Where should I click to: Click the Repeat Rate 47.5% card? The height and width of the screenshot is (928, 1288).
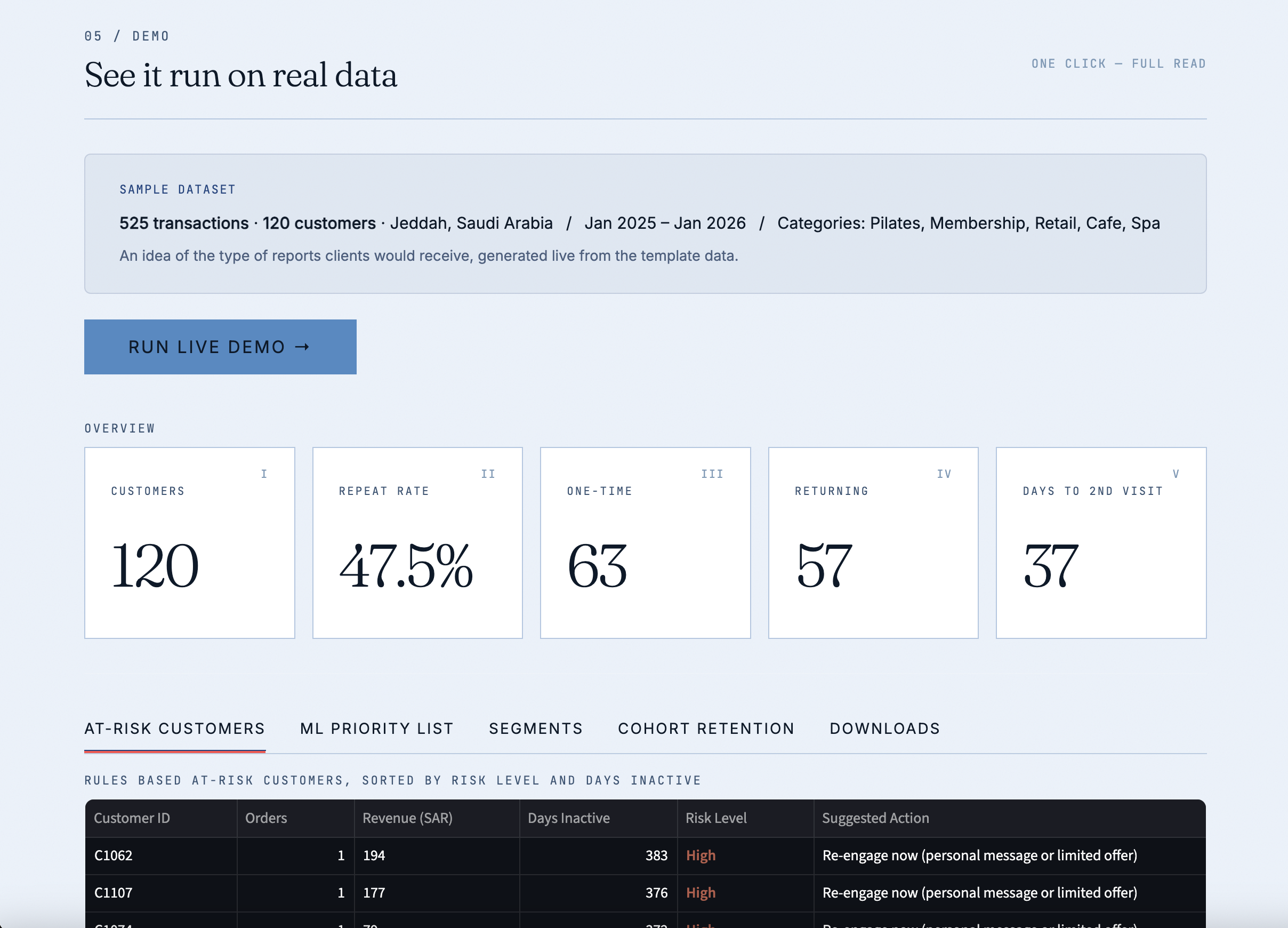(417, 543)
